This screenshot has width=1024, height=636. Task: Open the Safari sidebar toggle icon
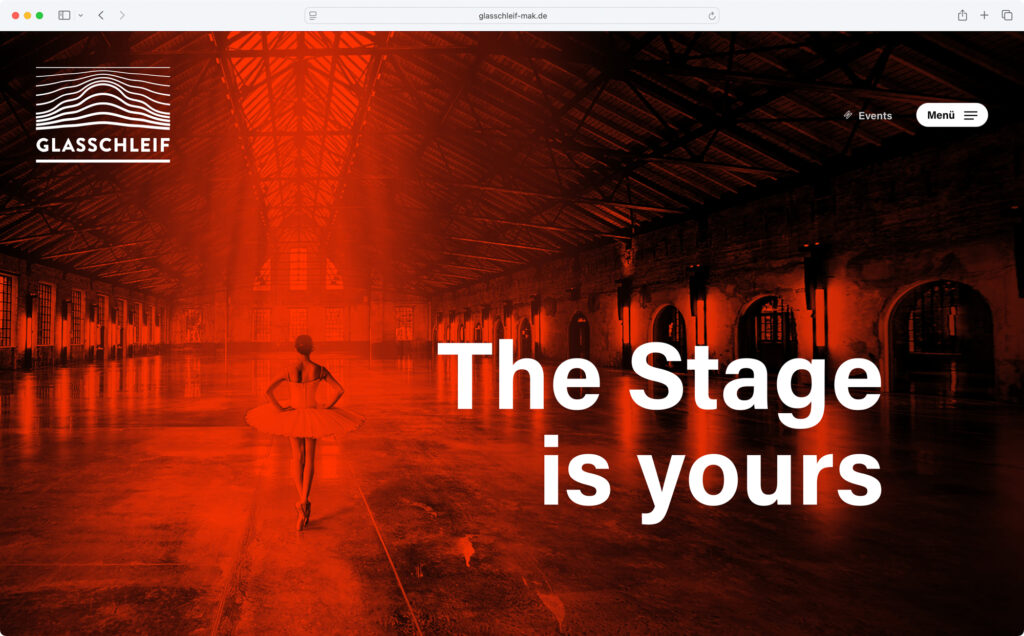pos(64,15)
